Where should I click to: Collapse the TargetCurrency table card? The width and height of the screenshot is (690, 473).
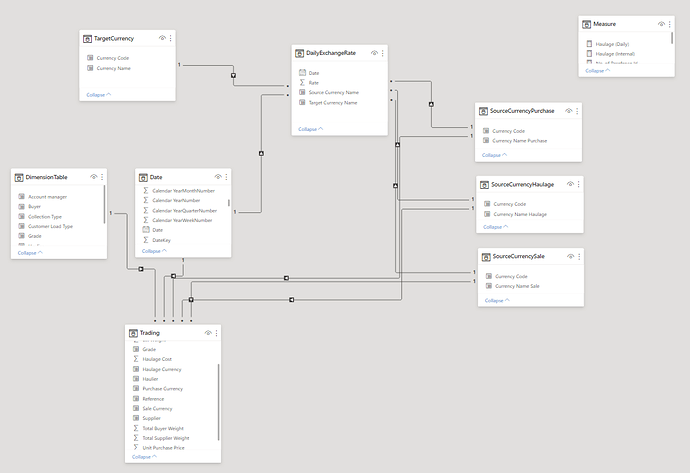coord(99,95)
